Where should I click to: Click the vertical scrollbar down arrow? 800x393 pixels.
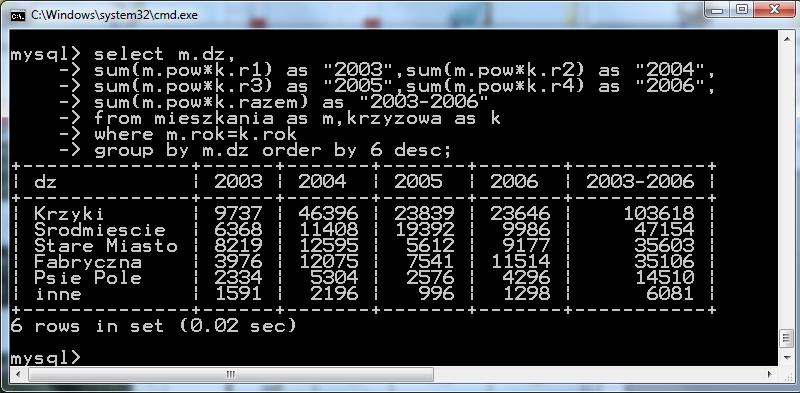(x=786, y=358)
